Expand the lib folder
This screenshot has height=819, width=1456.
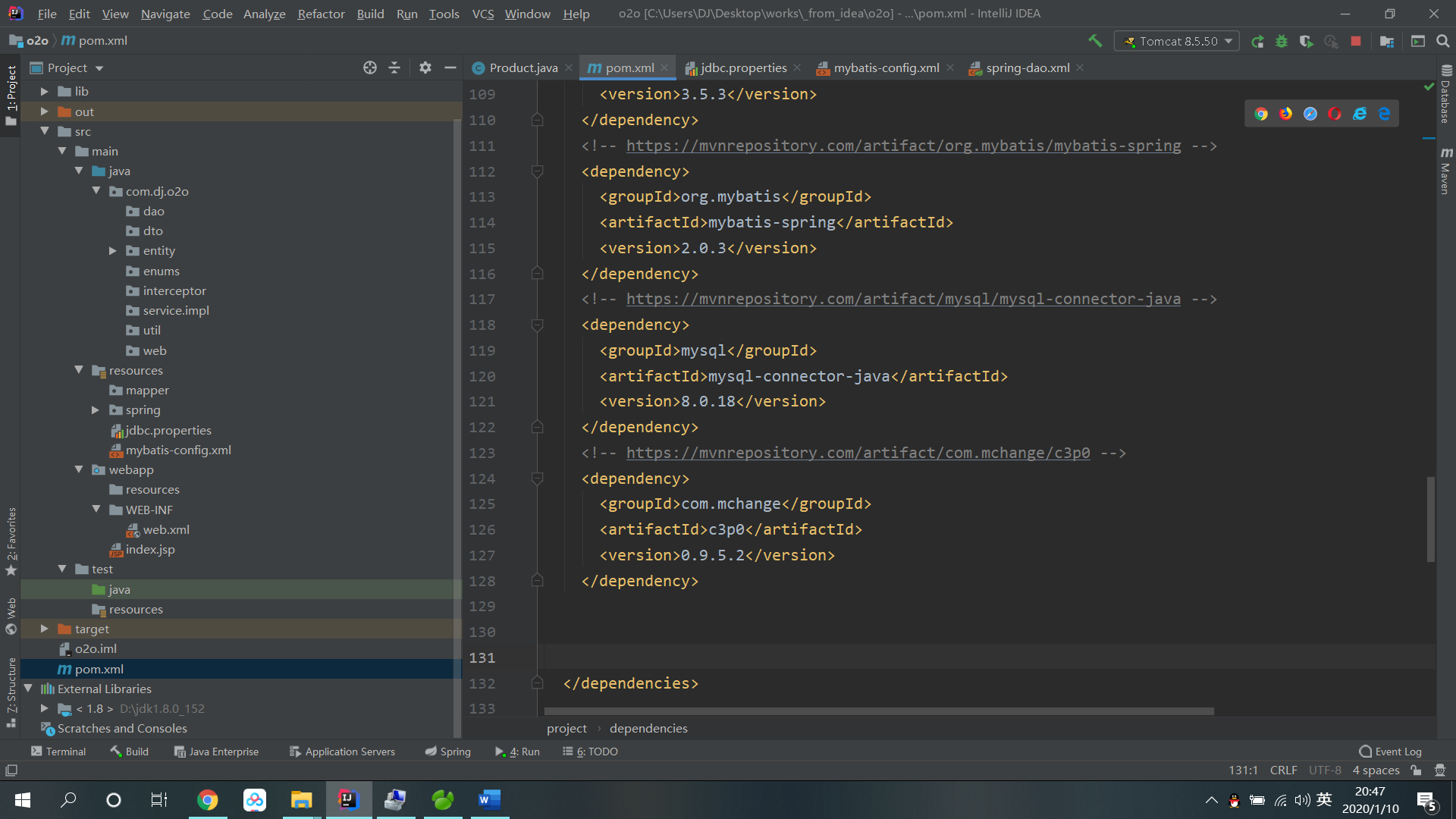click(45, 91)
